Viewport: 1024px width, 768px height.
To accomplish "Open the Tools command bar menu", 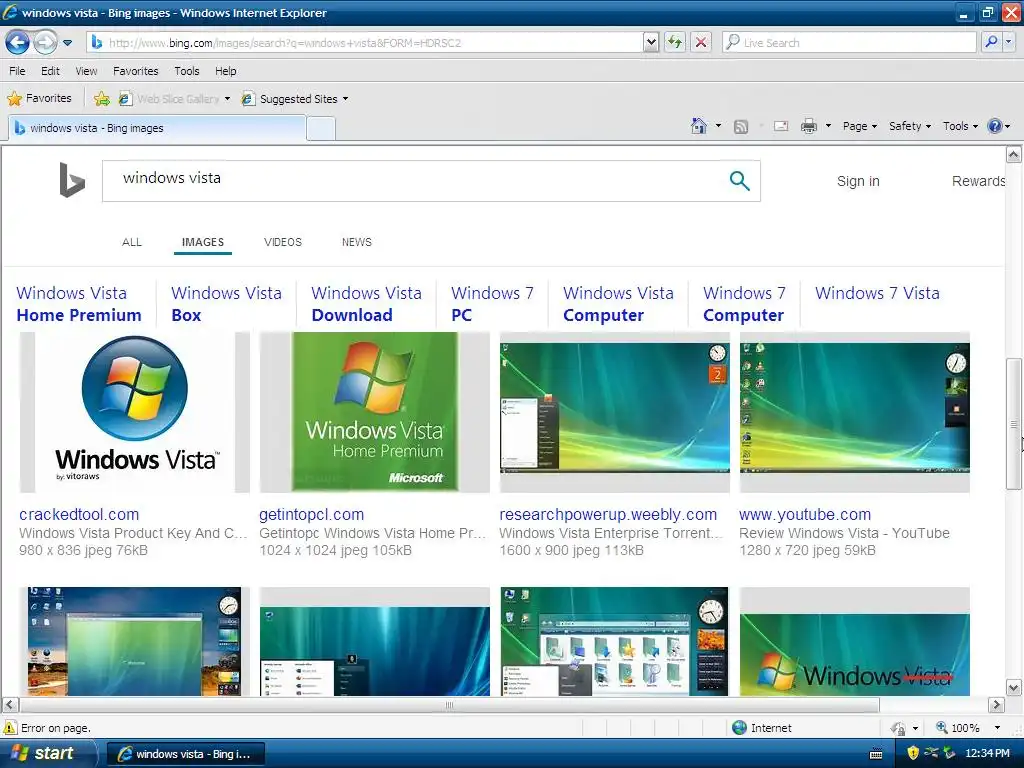I will [960, 126].
